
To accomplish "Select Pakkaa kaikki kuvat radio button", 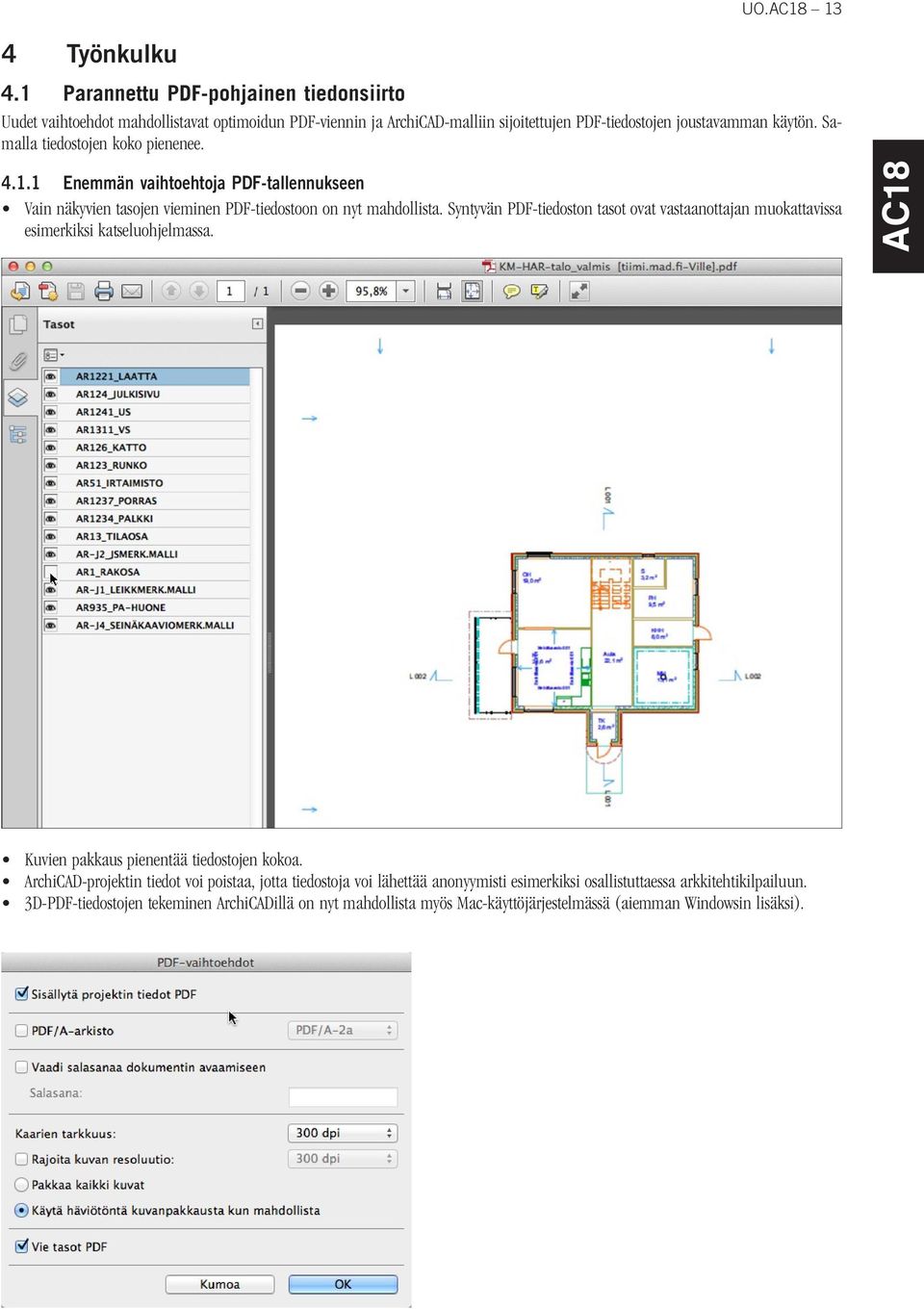I will 21,1185.
